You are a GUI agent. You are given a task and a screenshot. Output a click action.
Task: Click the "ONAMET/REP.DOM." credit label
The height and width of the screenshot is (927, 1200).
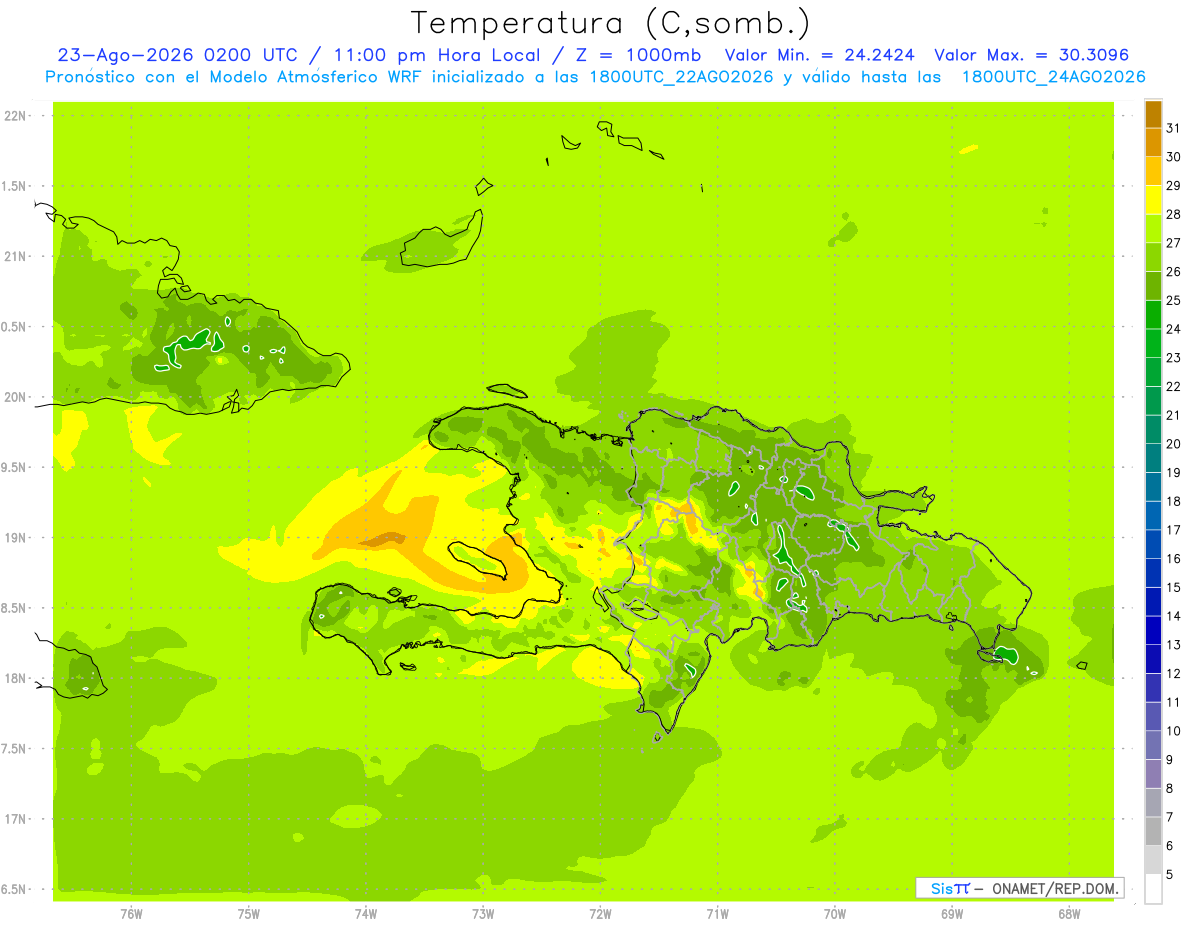(1055, 888)
